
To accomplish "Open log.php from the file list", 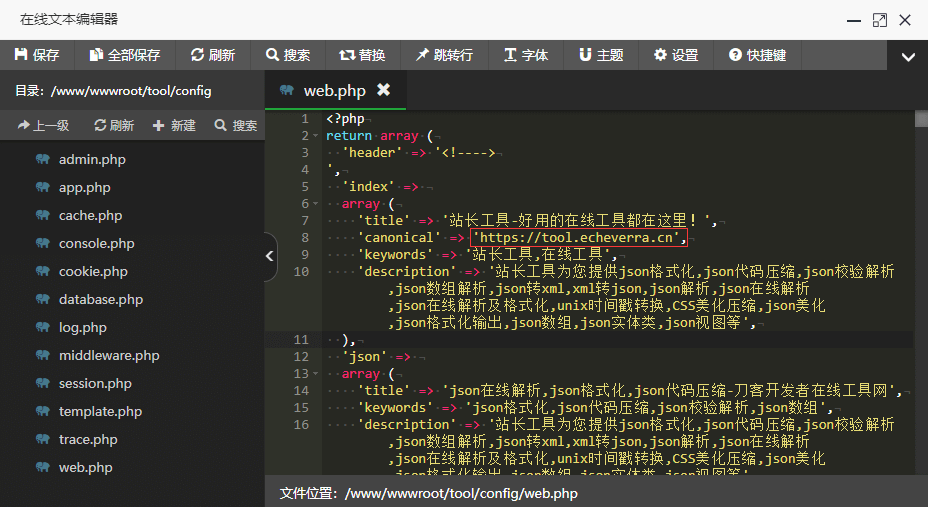I will coord(82,327).
